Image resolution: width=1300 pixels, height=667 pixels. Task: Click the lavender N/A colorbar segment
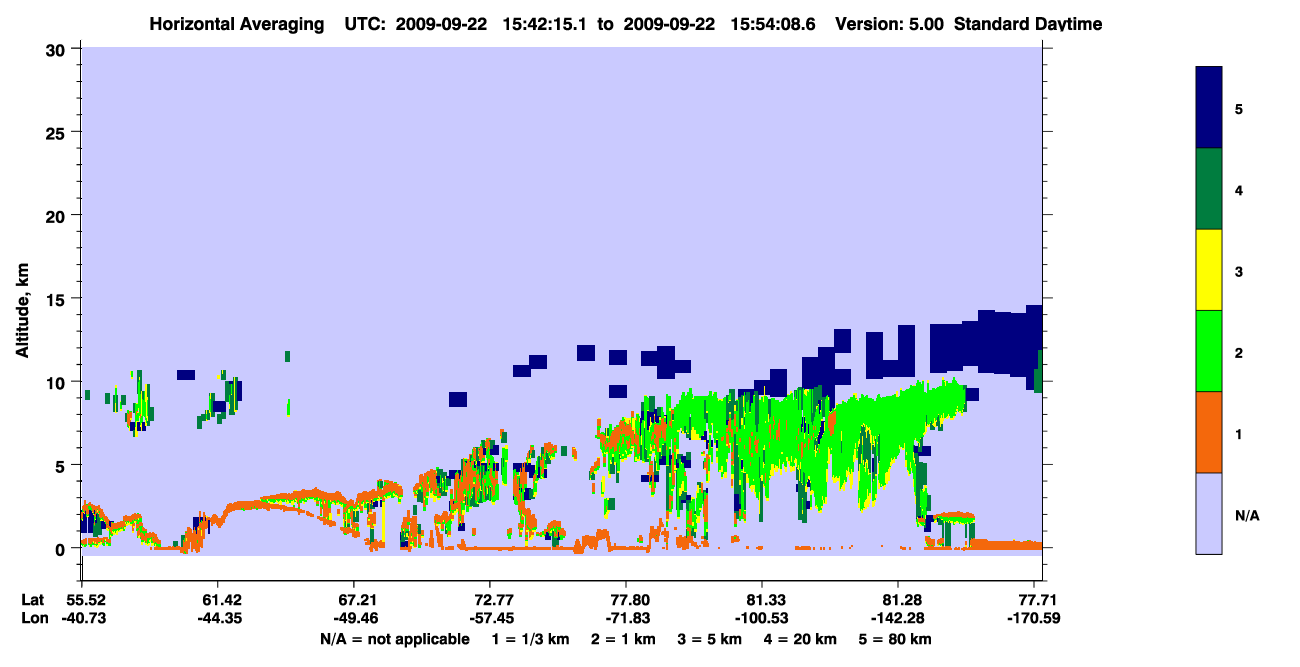(1209, 513)
